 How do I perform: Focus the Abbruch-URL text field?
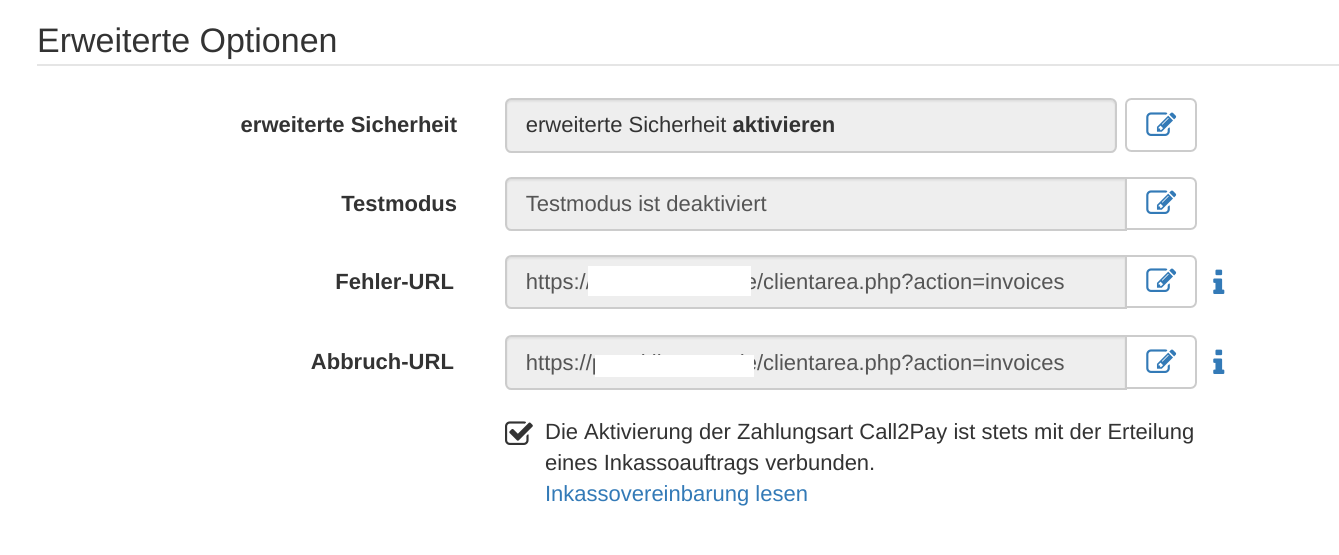coord(816,362)
